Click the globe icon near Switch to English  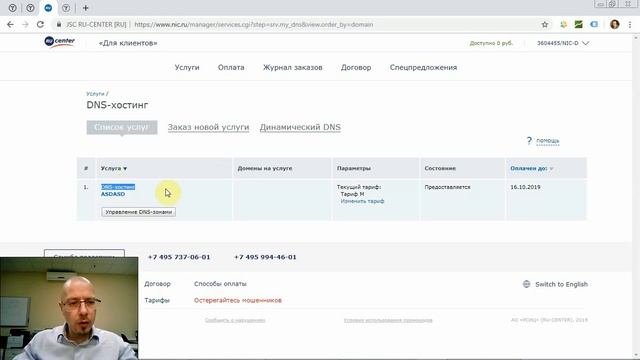pyautogui.click(x=527, y=284)
